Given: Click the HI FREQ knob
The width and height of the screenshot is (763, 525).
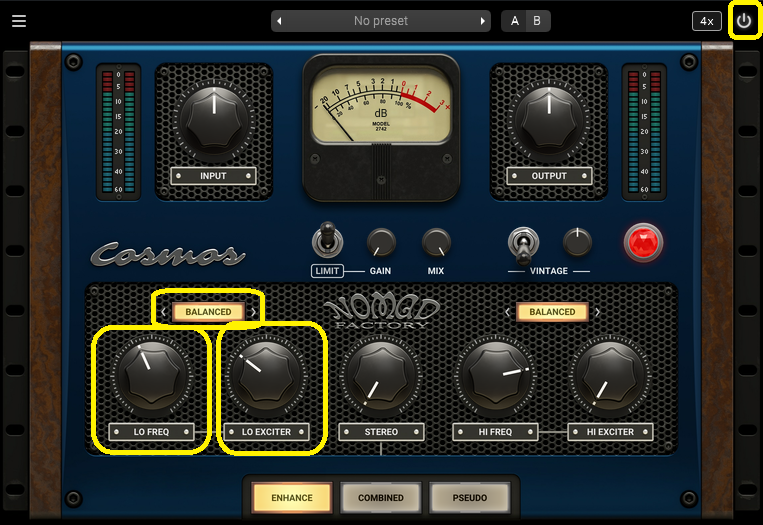Looking at the screenshot, I should 495,377.
